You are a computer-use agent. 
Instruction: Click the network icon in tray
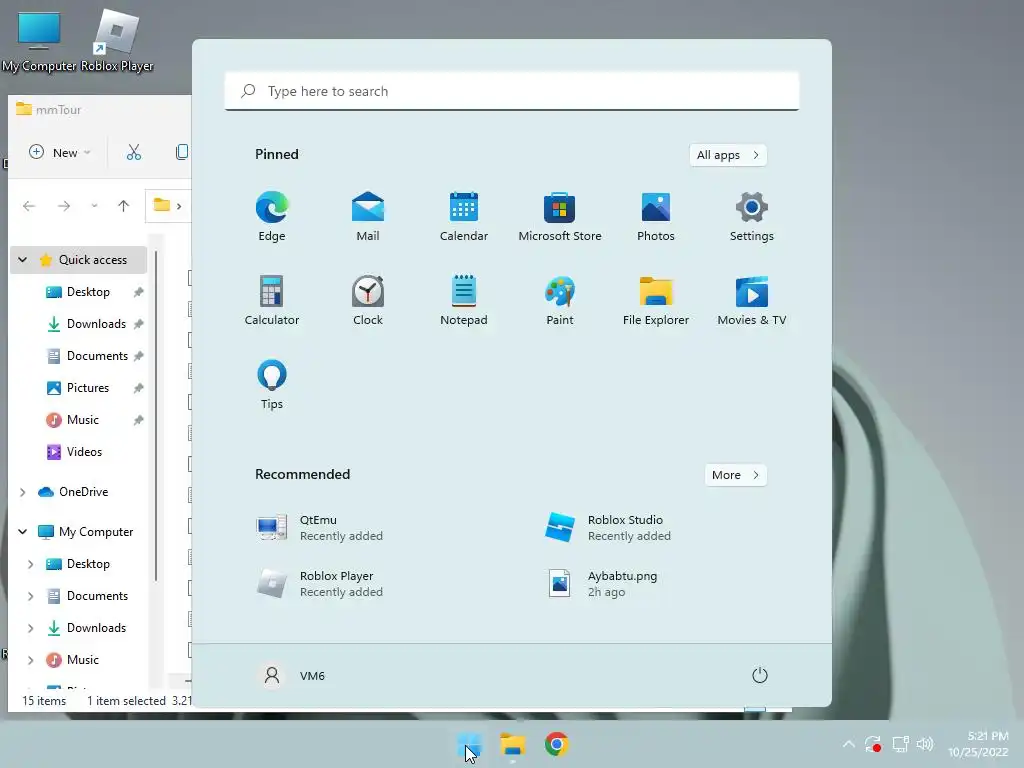click(x=901, y=744)
